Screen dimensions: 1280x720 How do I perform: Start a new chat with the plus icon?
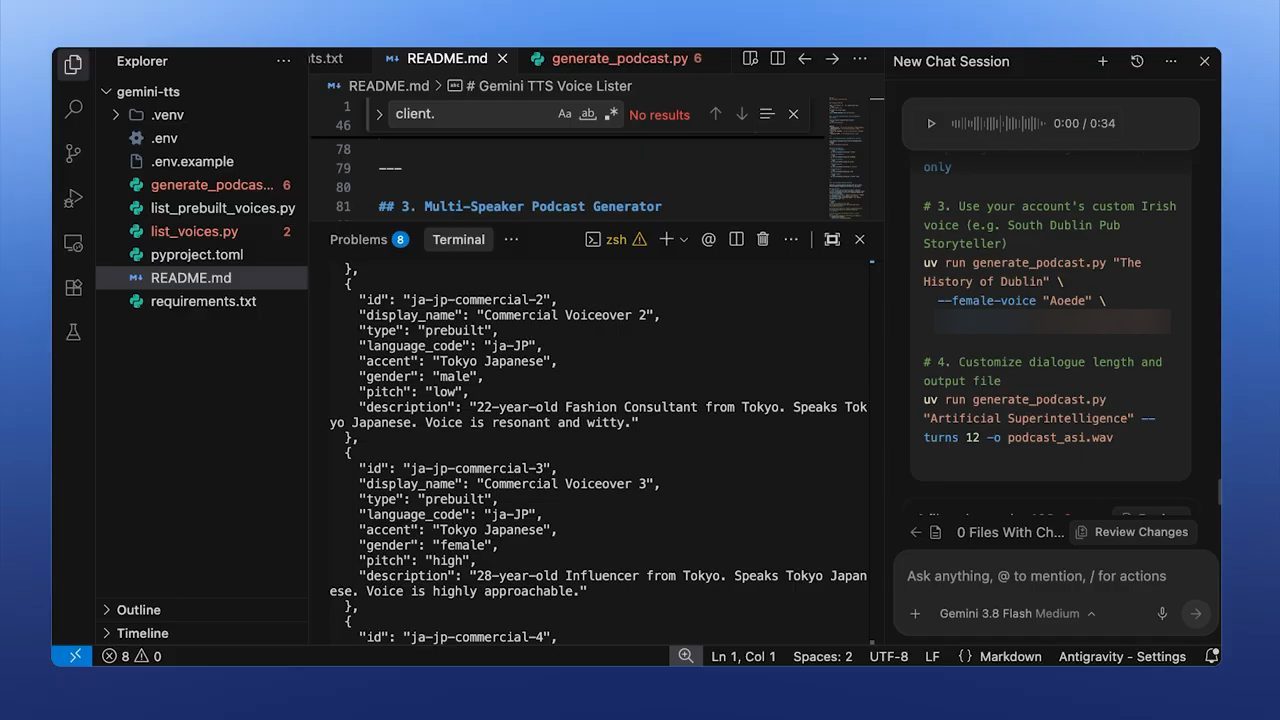[x=1103, y=61]
